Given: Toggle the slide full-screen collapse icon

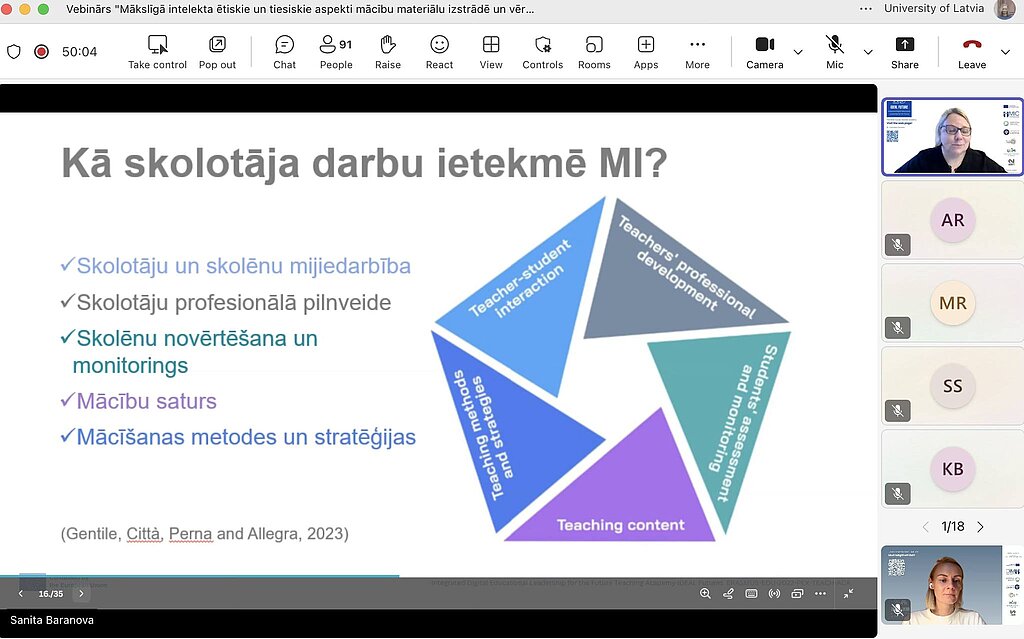Looking at the screenshot, I should pyautogui.click(x=848, y=593).
